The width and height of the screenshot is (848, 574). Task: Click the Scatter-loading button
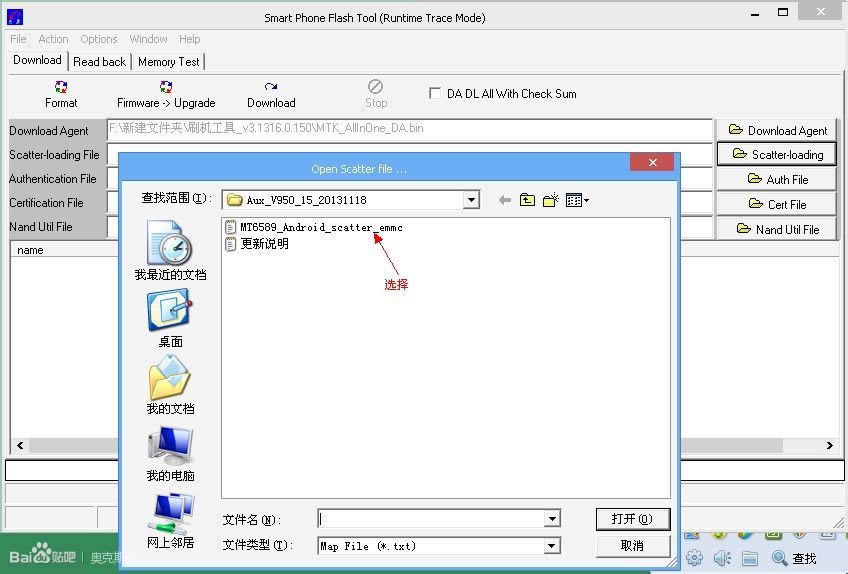click(x=777, y=155)
